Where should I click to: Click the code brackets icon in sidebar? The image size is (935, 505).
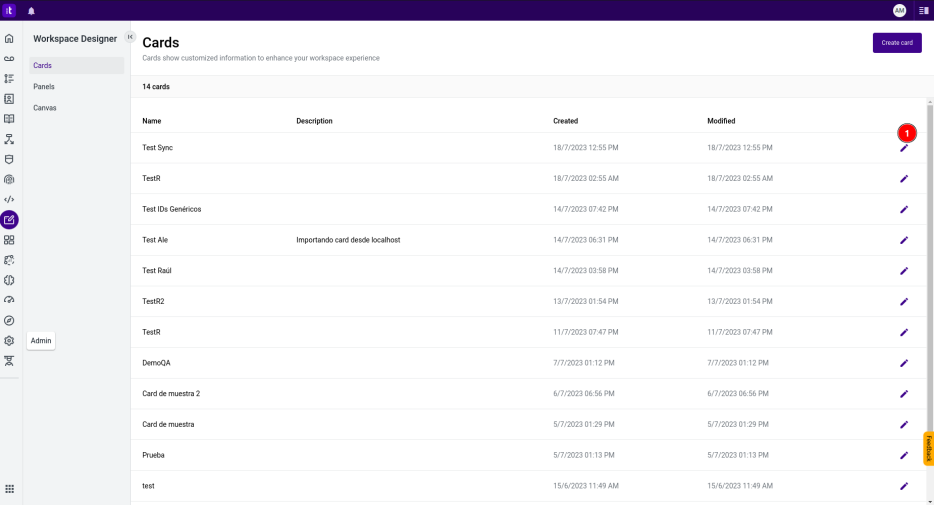pyautogui.click(x=9, y=199)
